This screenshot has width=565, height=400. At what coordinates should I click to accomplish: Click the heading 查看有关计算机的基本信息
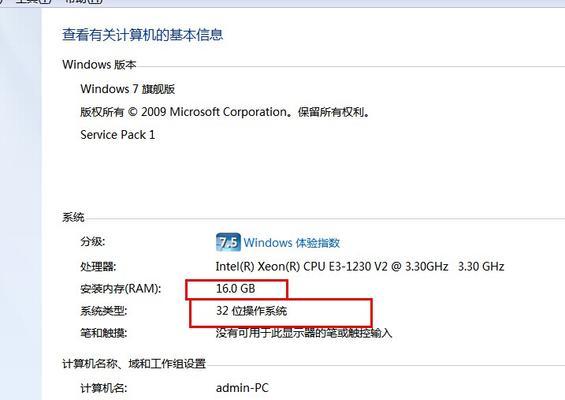[x=143, y=35]
